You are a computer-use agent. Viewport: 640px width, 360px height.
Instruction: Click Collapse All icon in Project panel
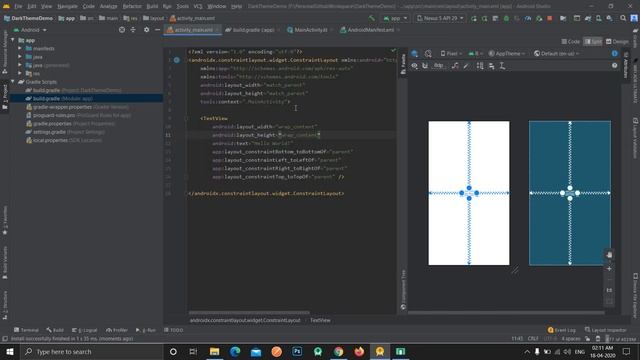coord(133,30)
